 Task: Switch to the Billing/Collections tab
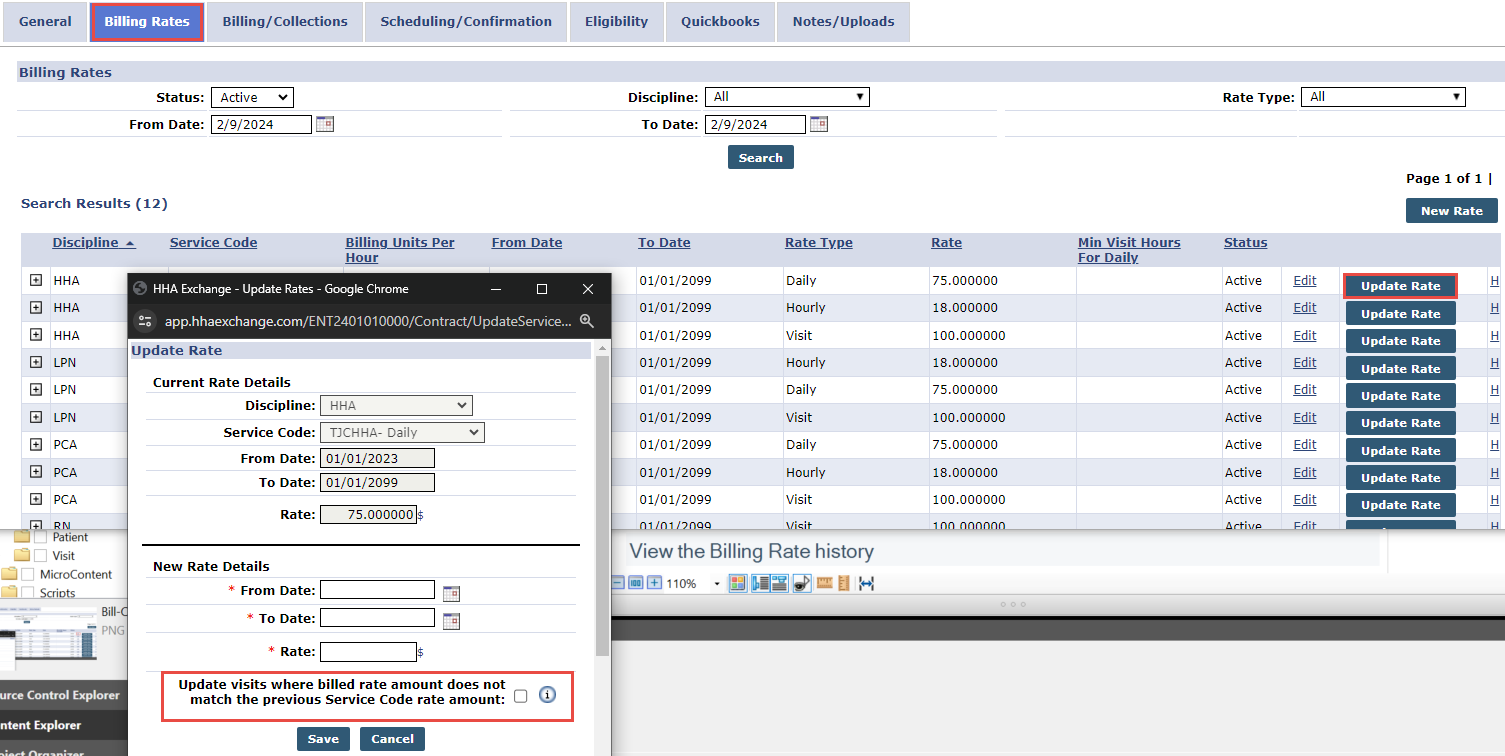point(285,21)
